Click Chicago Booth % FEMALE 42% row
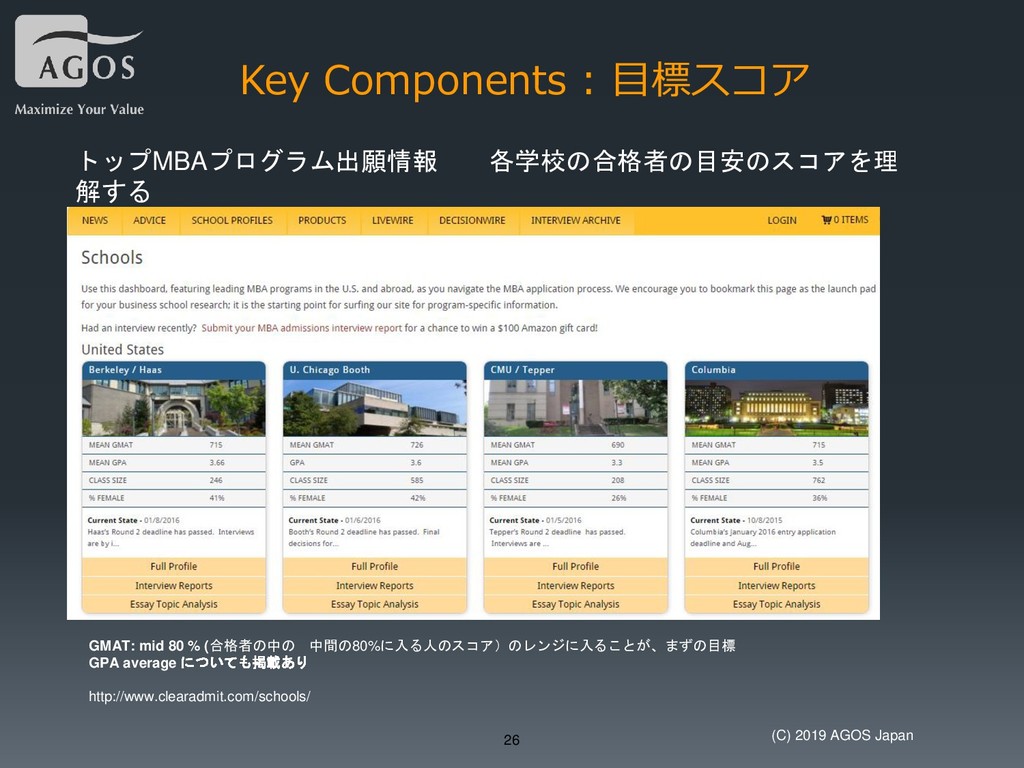This screenshot has width=1024, height=768. tap(375, 498)
